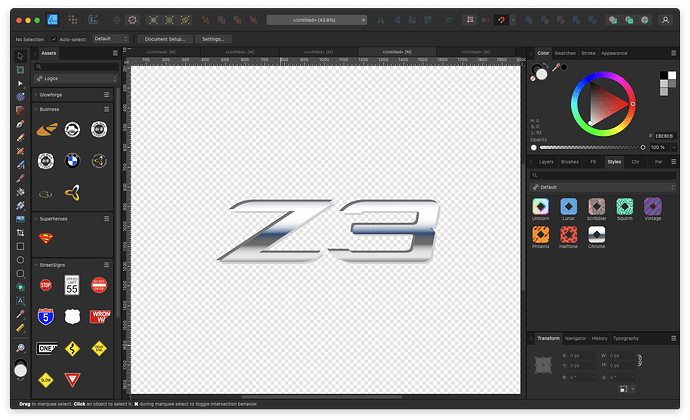Click the BMW logo asset
690x420 pixels.
pyautogui.click(x=73, y=161)
